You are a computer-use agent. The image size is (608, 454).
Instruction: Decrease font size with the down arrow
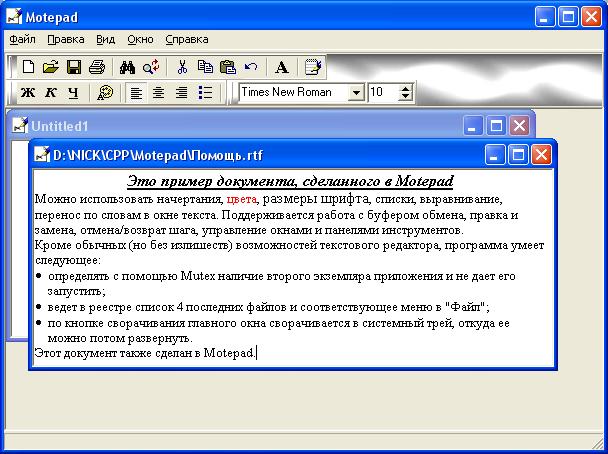pyautogui.click(x=406, y=97)
